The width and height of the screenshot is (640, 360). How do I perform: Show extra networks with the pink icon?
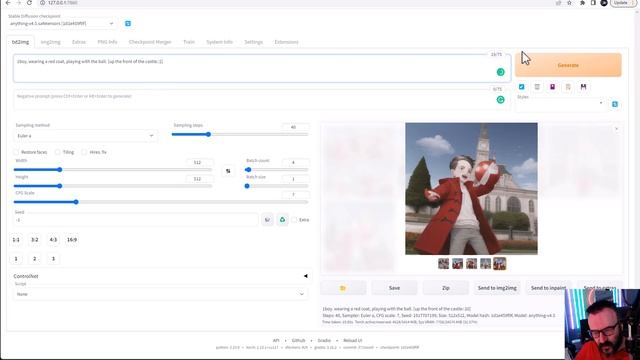[x=553, y=87]
